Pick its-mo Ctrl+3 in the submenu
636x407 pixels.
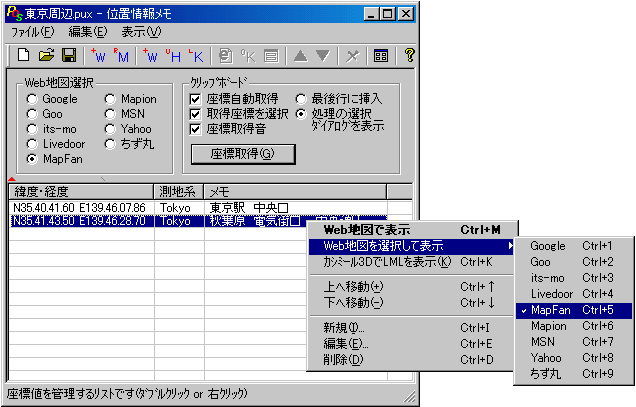[574, 278]
